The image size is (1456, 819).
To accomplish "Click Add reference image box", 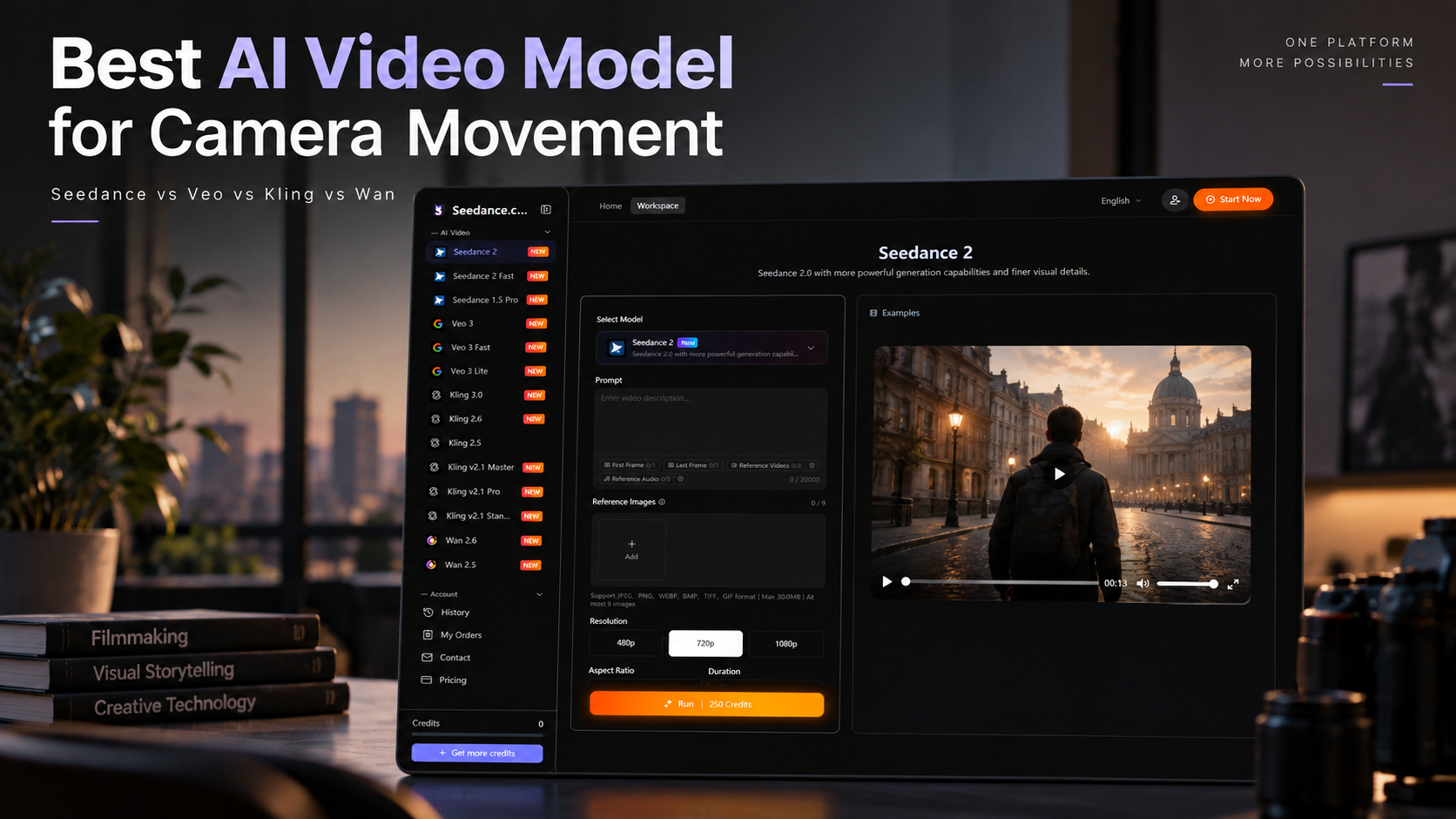I will click(x=631, y=550).
